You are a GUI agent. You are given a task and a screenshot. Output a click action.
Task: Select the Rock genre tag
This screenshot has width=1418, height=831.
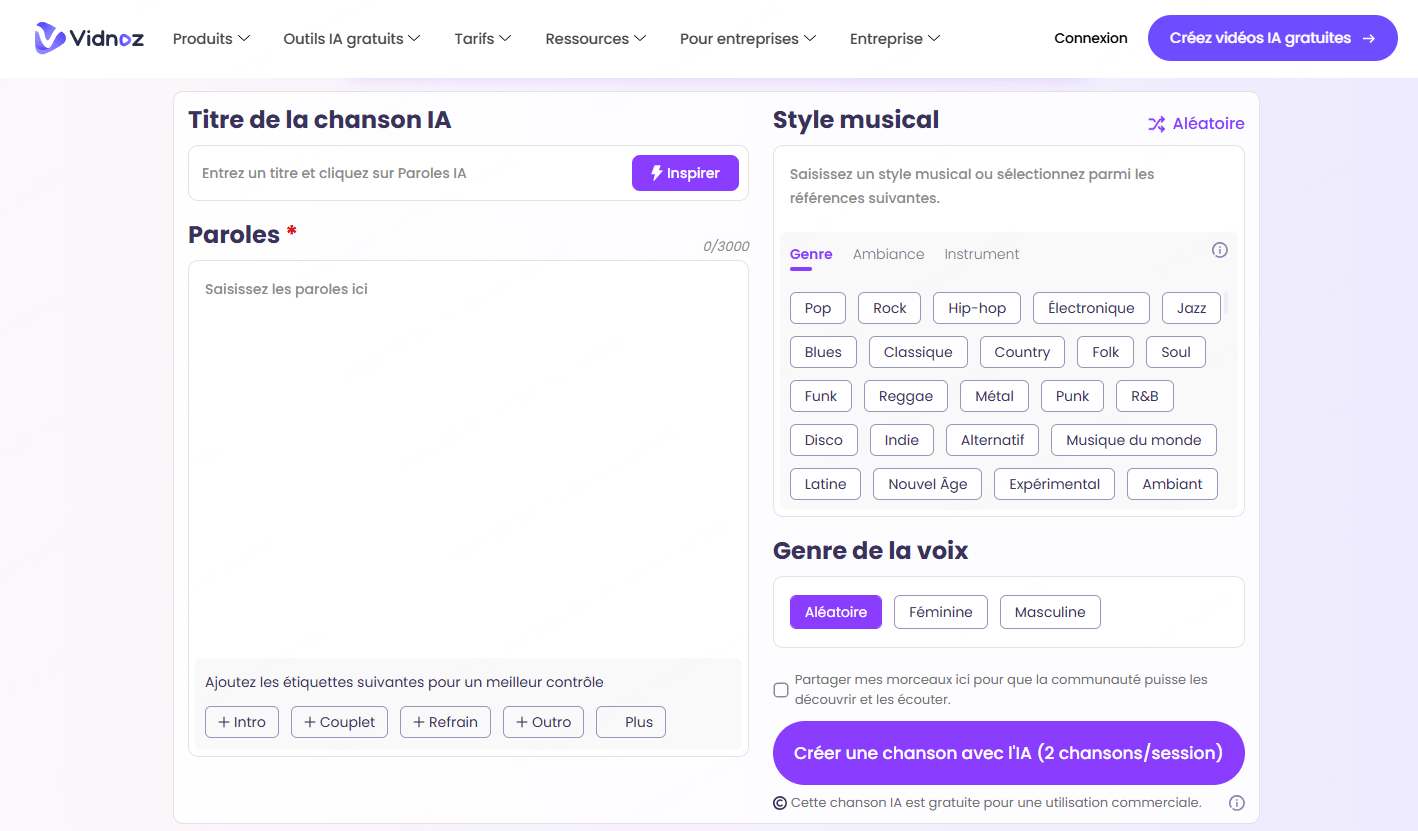[889, 308]
